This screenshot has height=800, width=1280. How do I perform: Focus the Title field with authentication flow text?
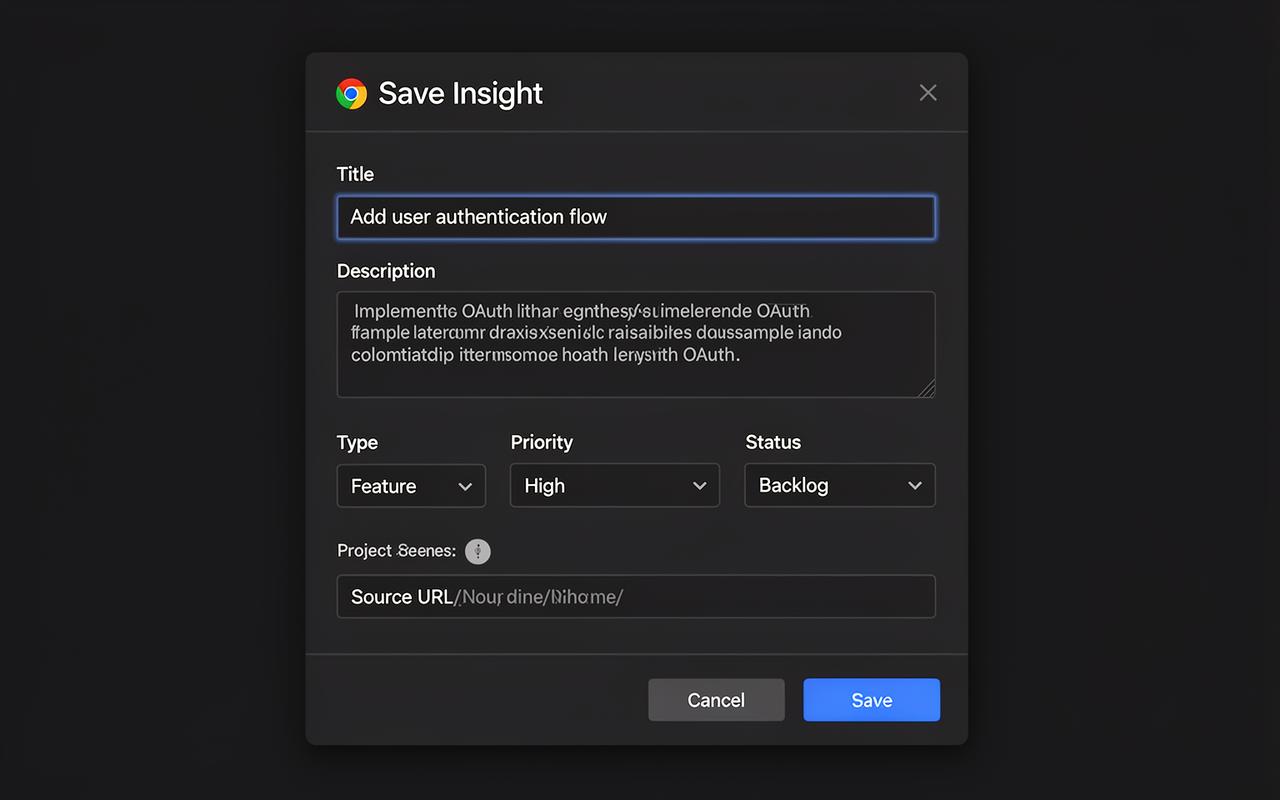[x=636, y=217]
